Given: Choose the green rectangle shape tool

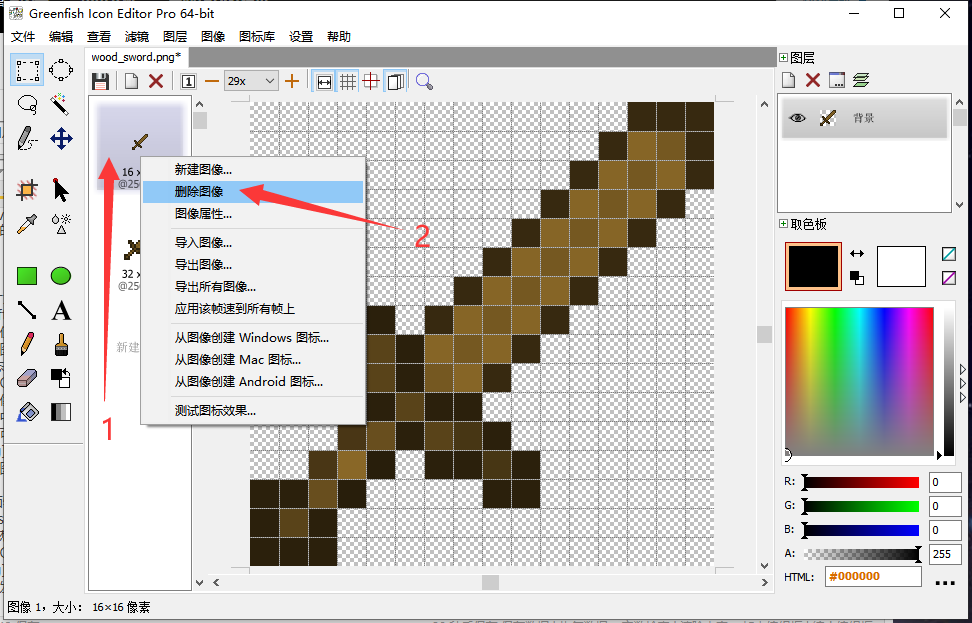Looking at the screenshot, I should click(27, 276).
